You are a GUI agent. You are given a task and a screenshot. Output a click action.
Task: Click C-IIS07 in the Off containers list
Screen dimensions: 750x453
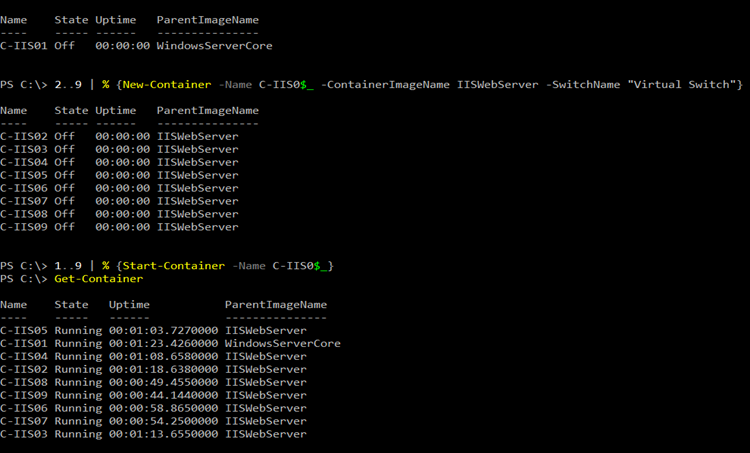(x=23, y=201)
